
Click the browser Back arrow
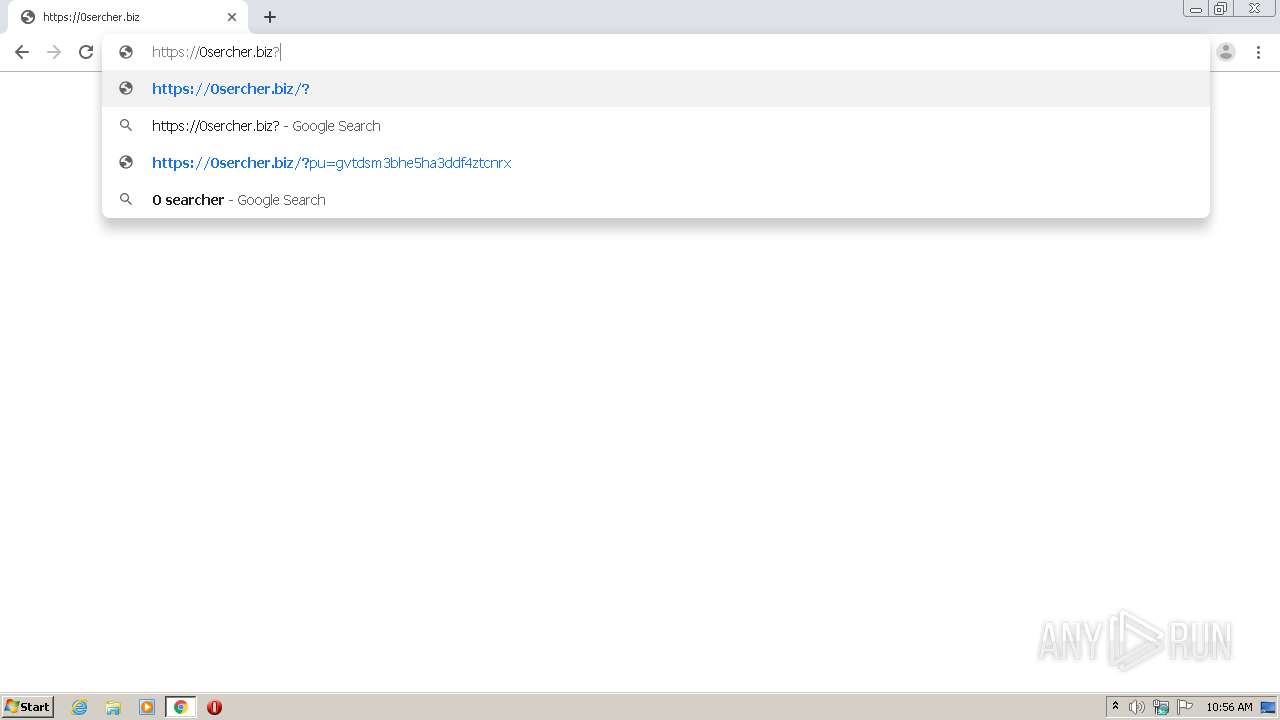[x=22, y=52]
